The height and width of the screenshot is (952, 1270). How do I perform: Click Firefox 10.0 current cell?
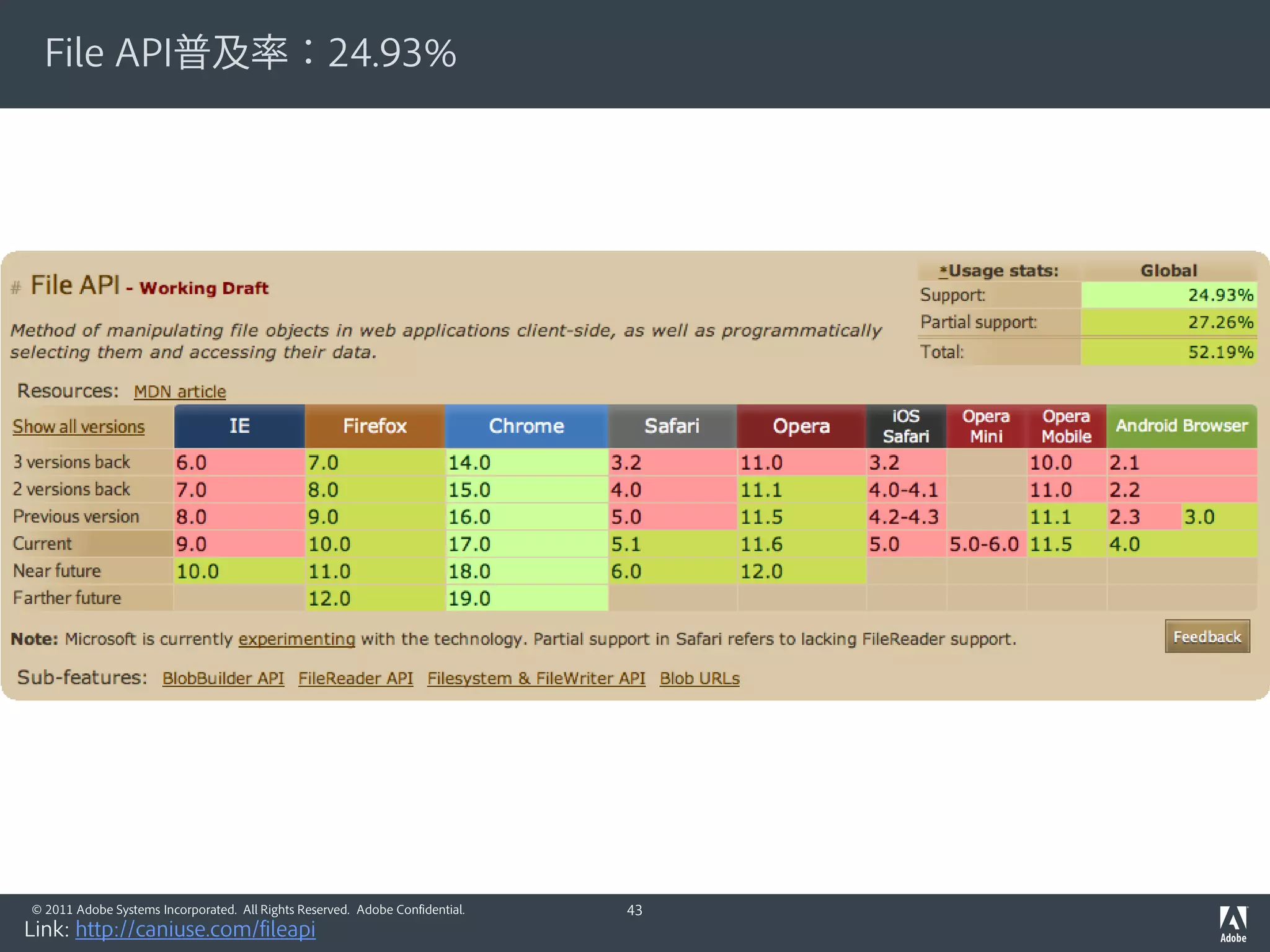tap(375, 544)
